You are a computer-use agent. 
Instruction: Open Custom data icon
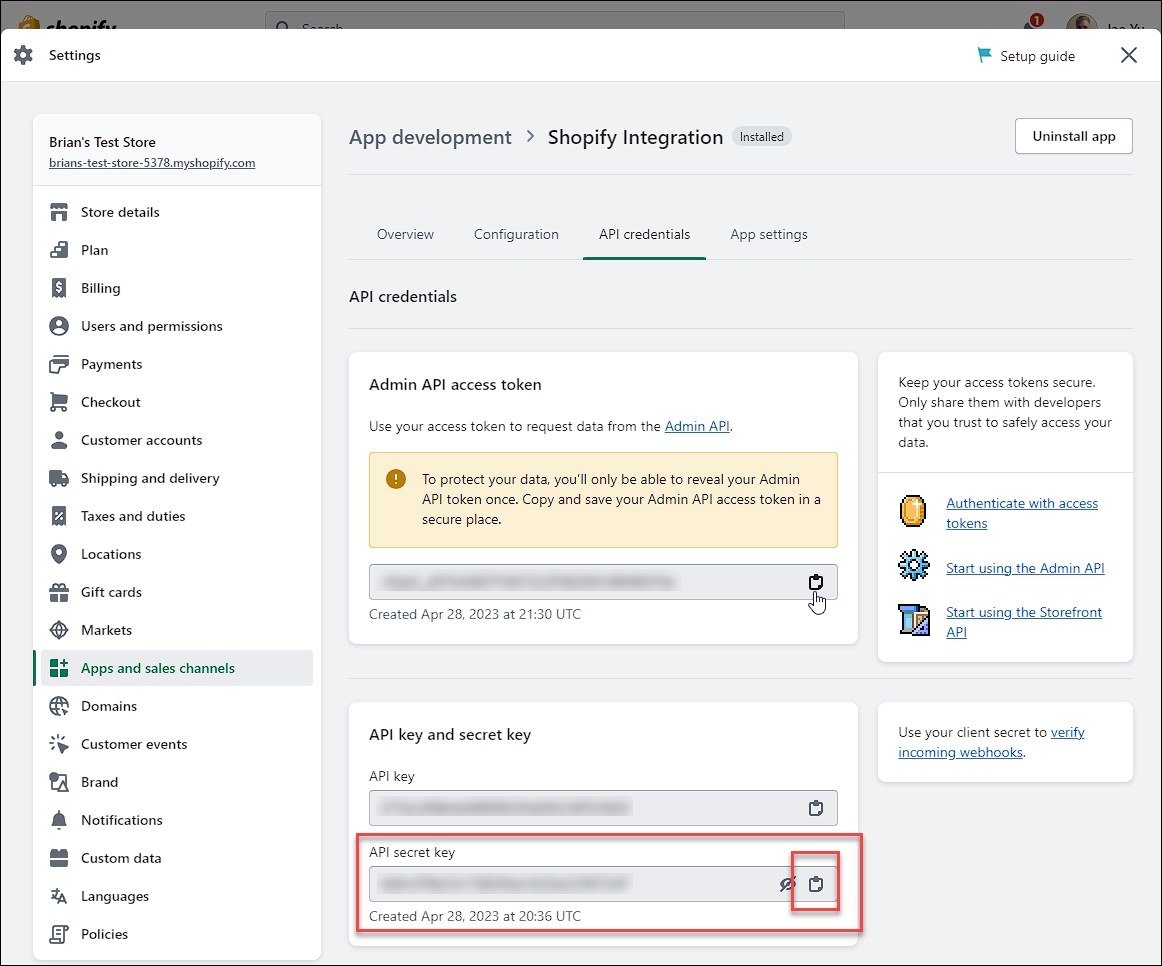pos(59,858)
